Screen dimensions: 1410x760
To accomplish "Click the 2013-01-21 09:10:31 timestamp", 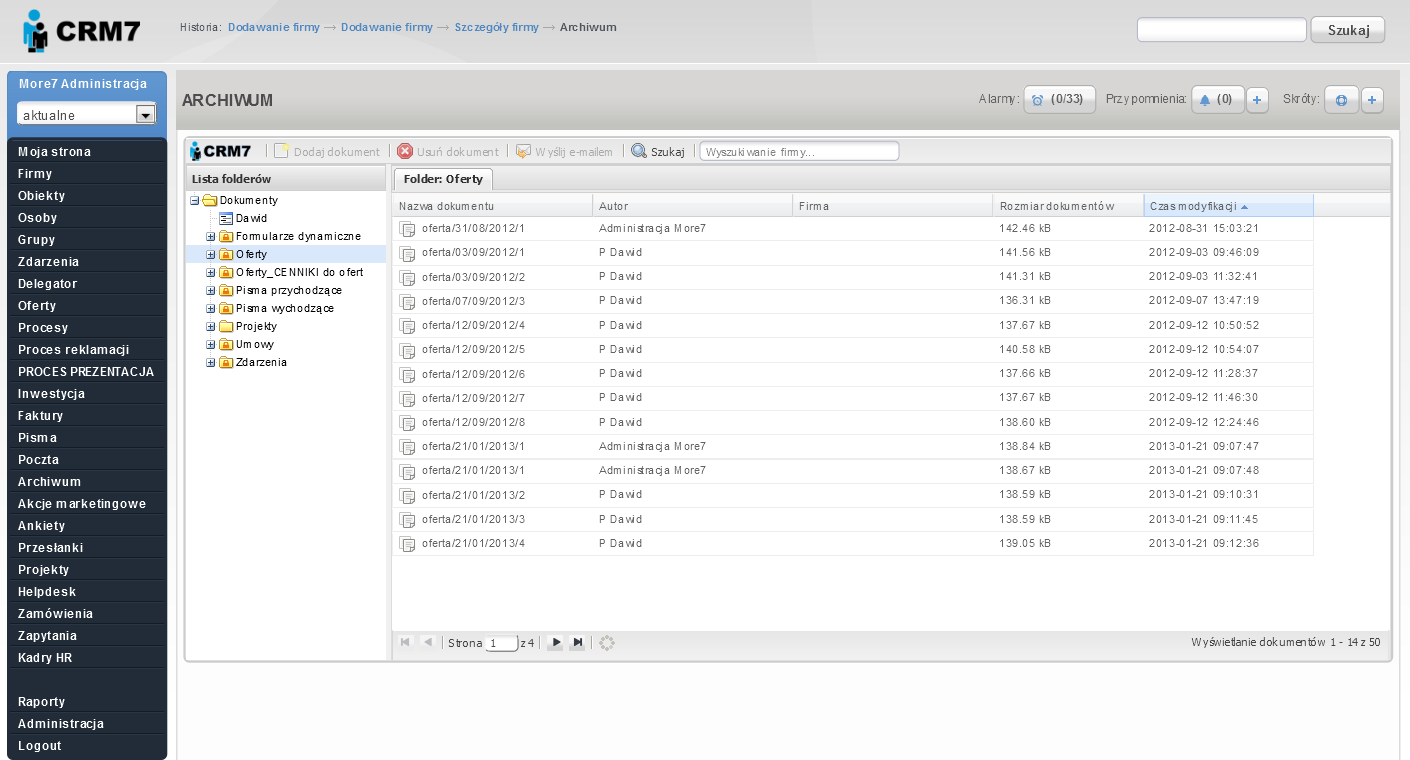I will [1204, 495].
